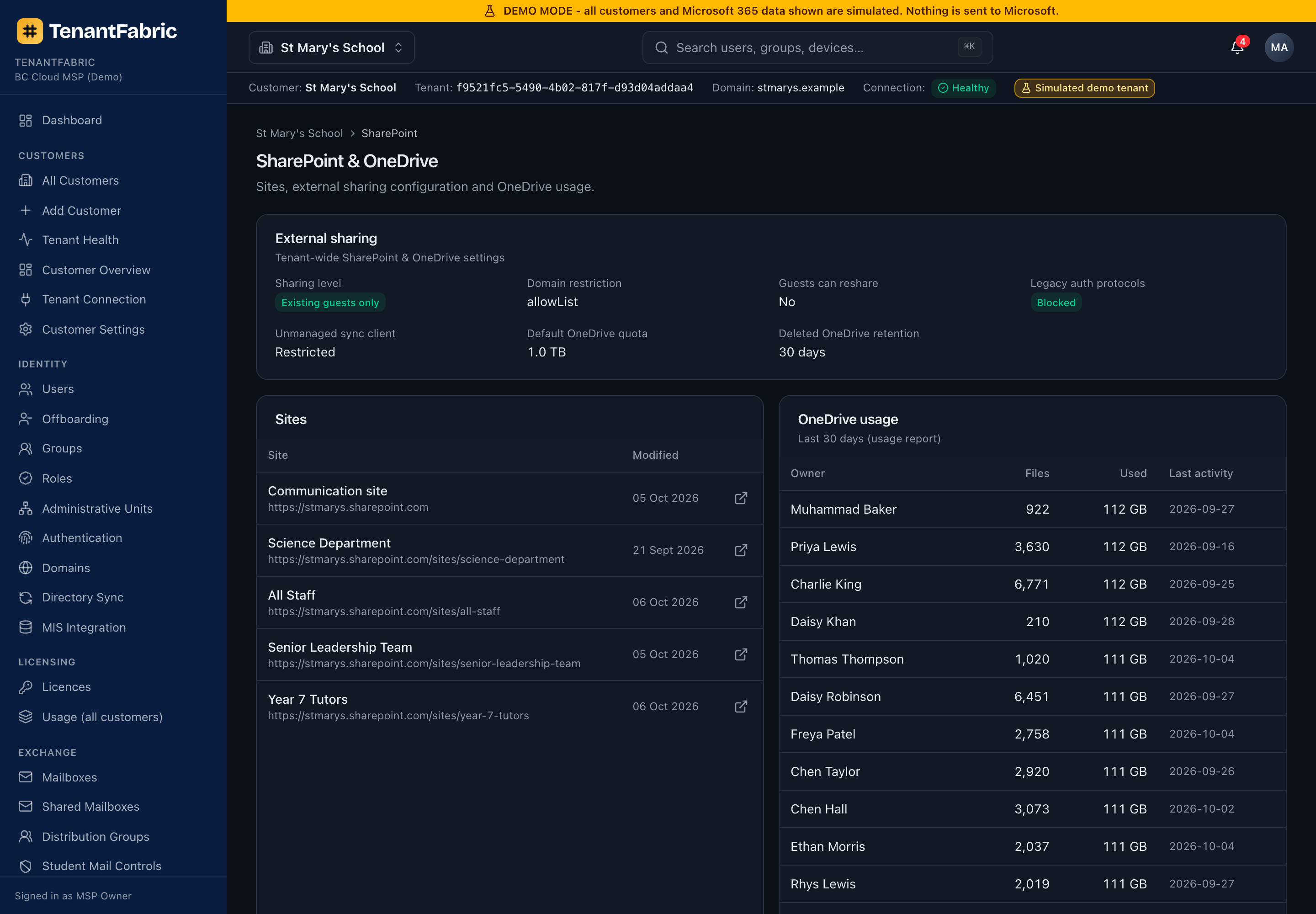Click the Files column header

point(1036,473)
